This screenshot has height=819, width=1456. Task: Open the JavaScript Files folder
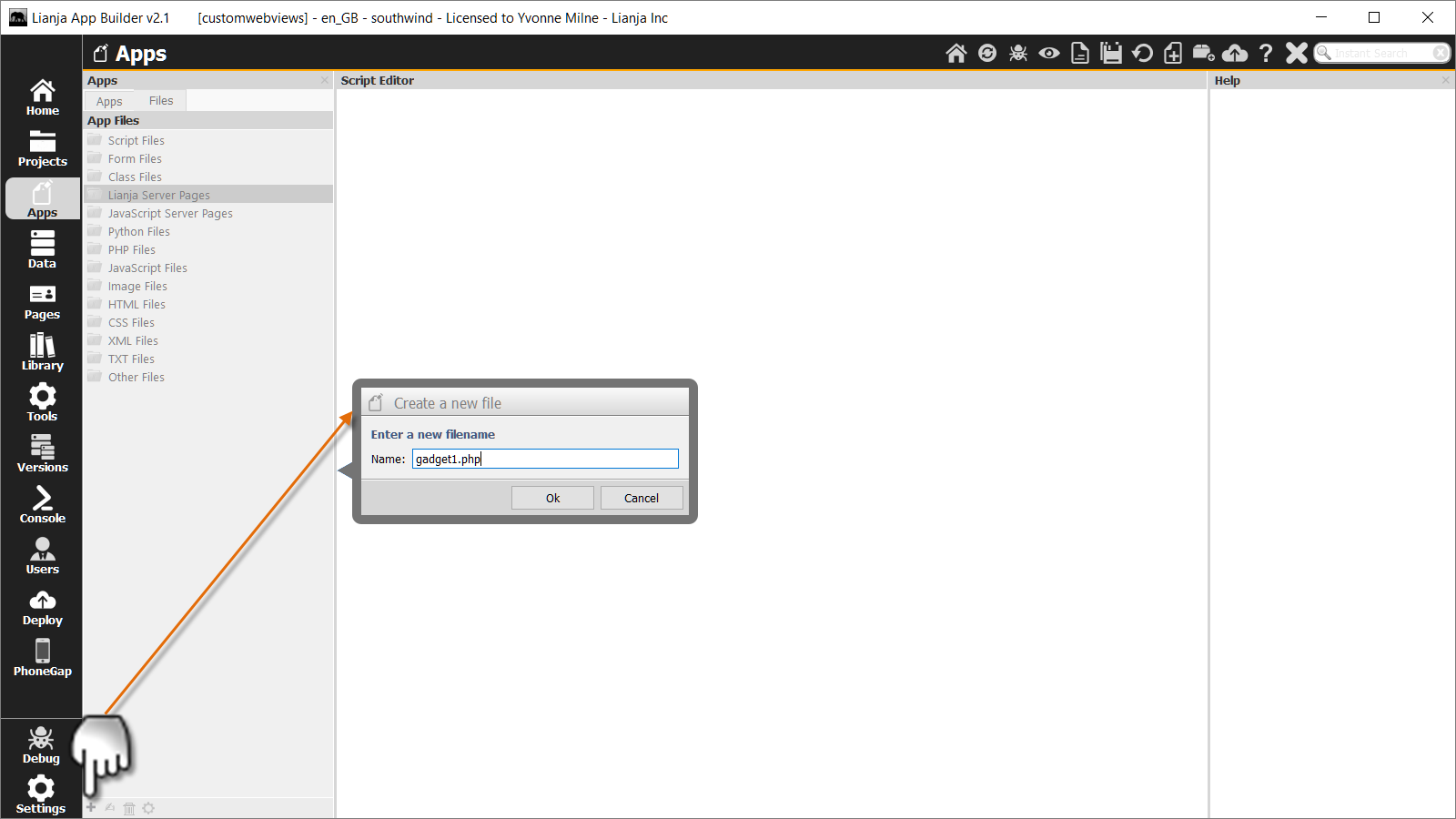click(x=147, y=268)
